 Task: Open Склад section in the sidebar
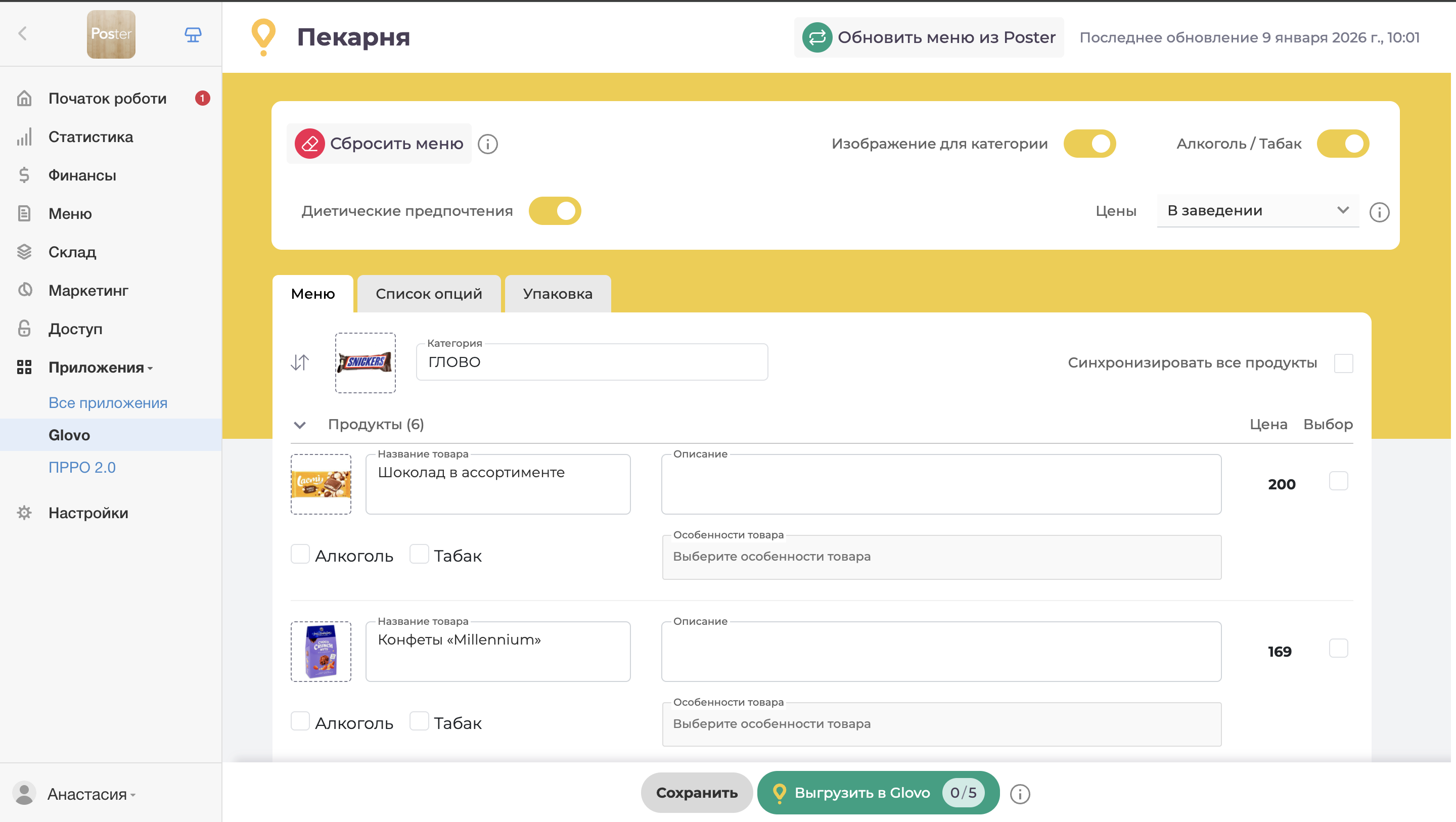tap(72, 252)
